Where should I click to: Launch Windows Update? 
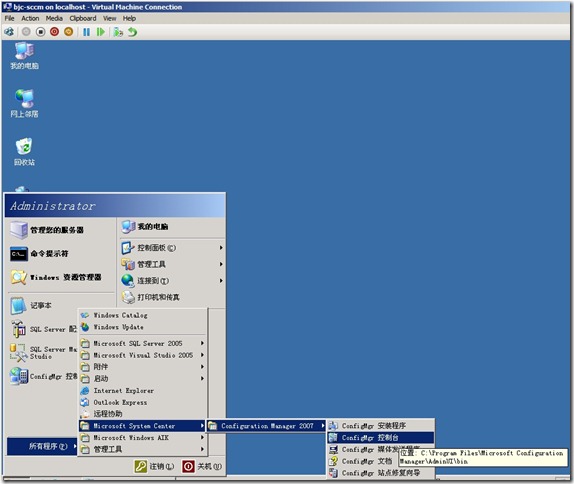tap(143, 327)
